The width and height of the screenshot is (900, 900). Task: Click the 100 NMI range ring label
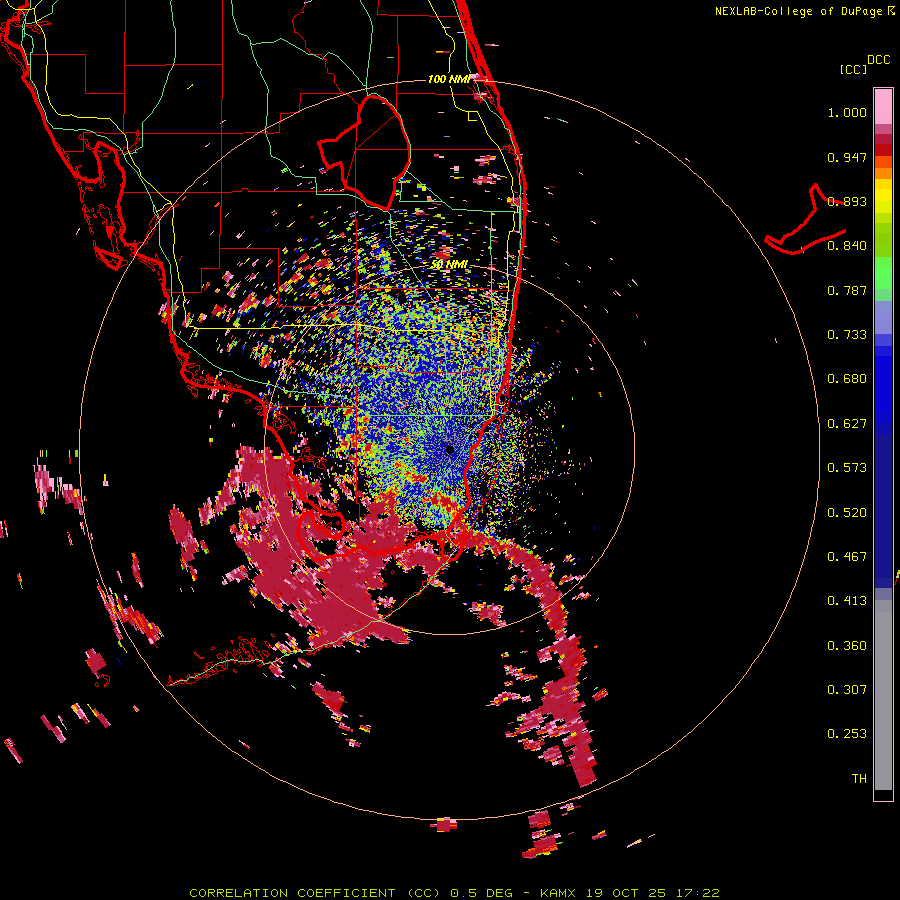pos(449,79)
